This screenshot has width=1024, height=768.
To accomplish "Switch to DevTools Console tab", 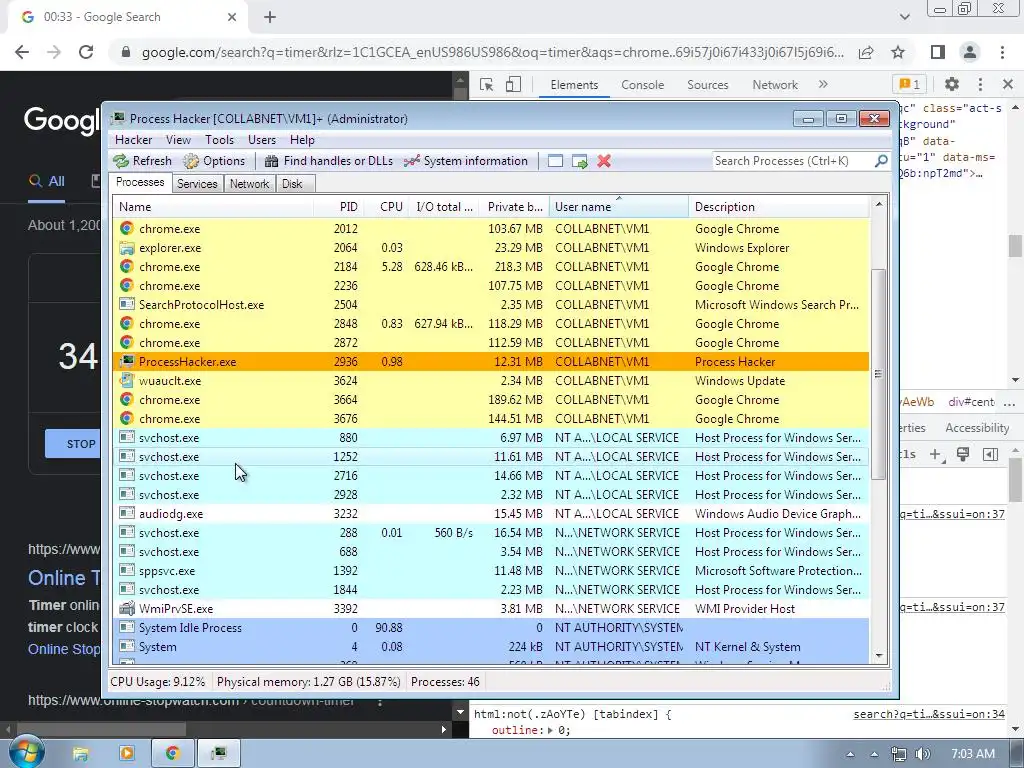I will [642, 85].
